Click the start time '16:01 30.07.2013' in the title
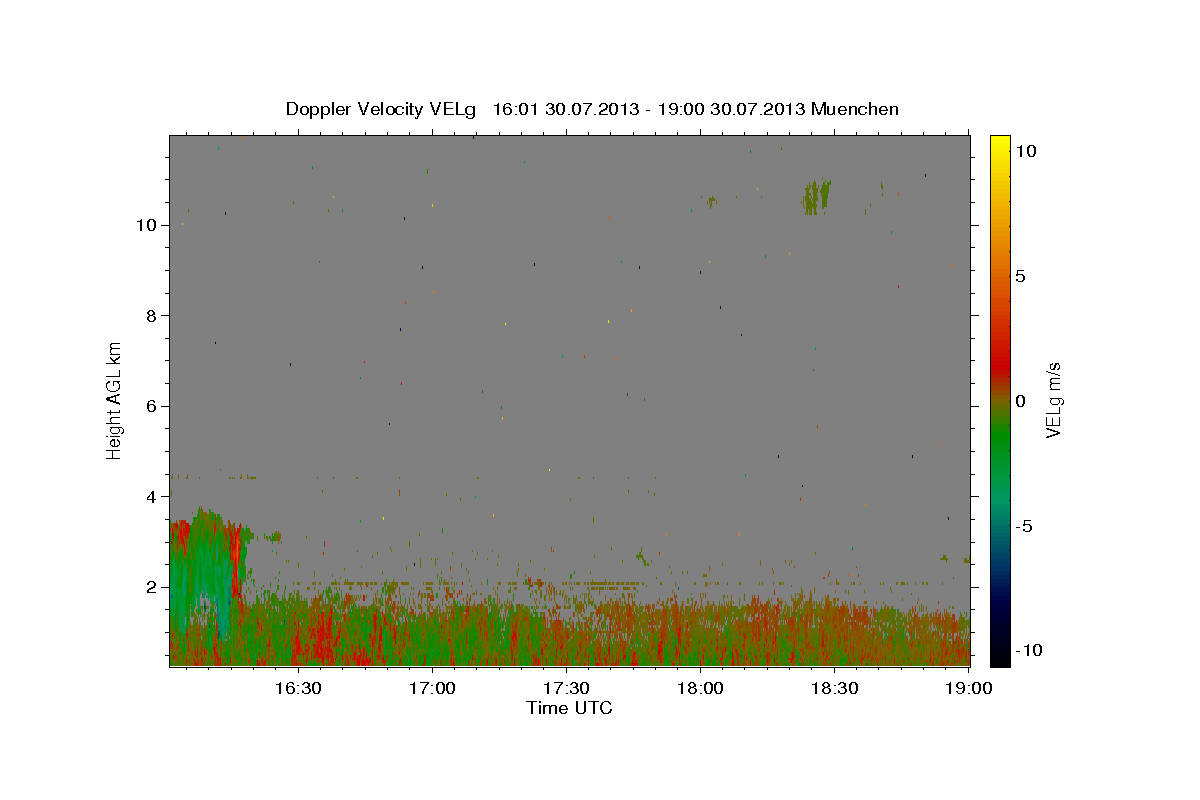This screenshot has height=800, width=1200. point(566,109)
